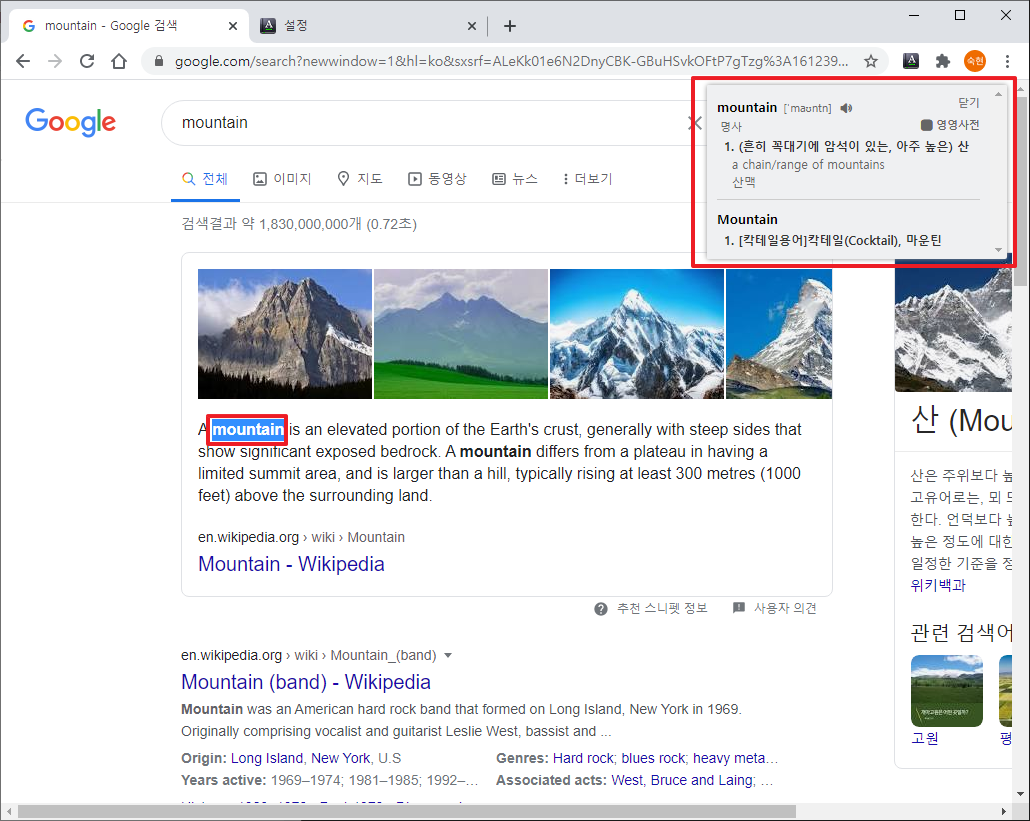Go back to the previous page

tap(23, 61)
